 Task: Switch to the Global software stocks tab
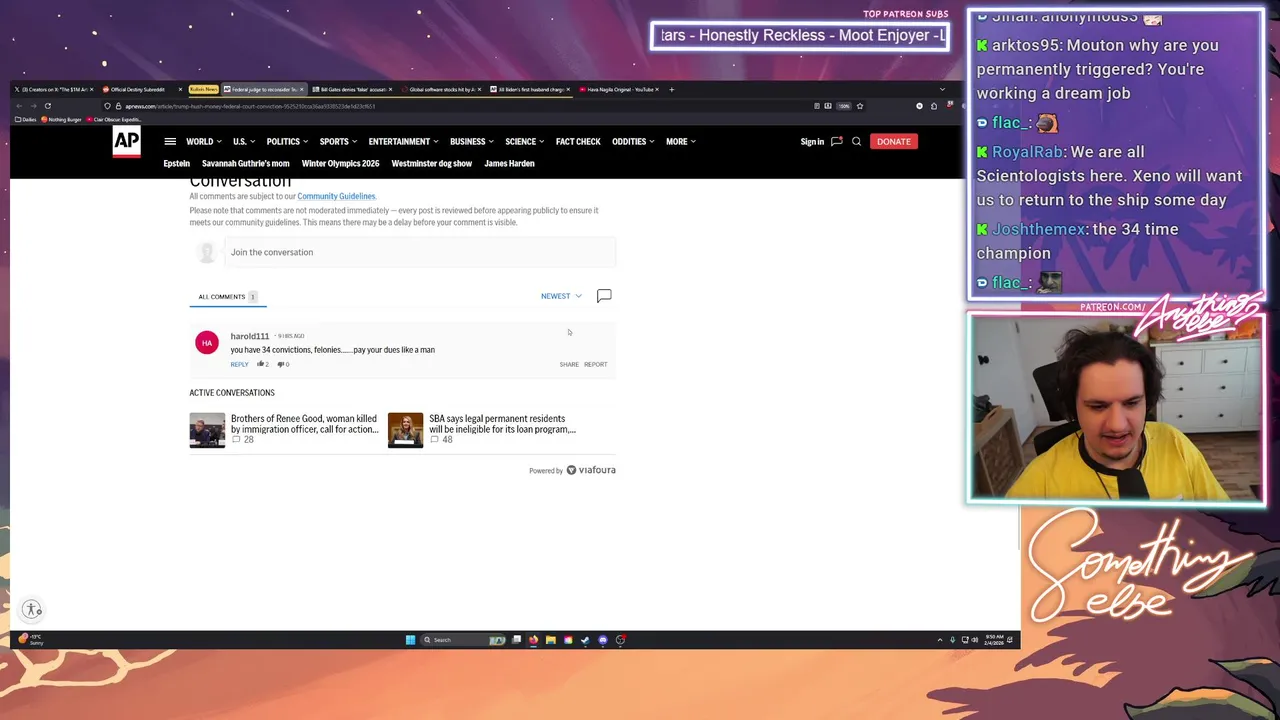[439, 89]
